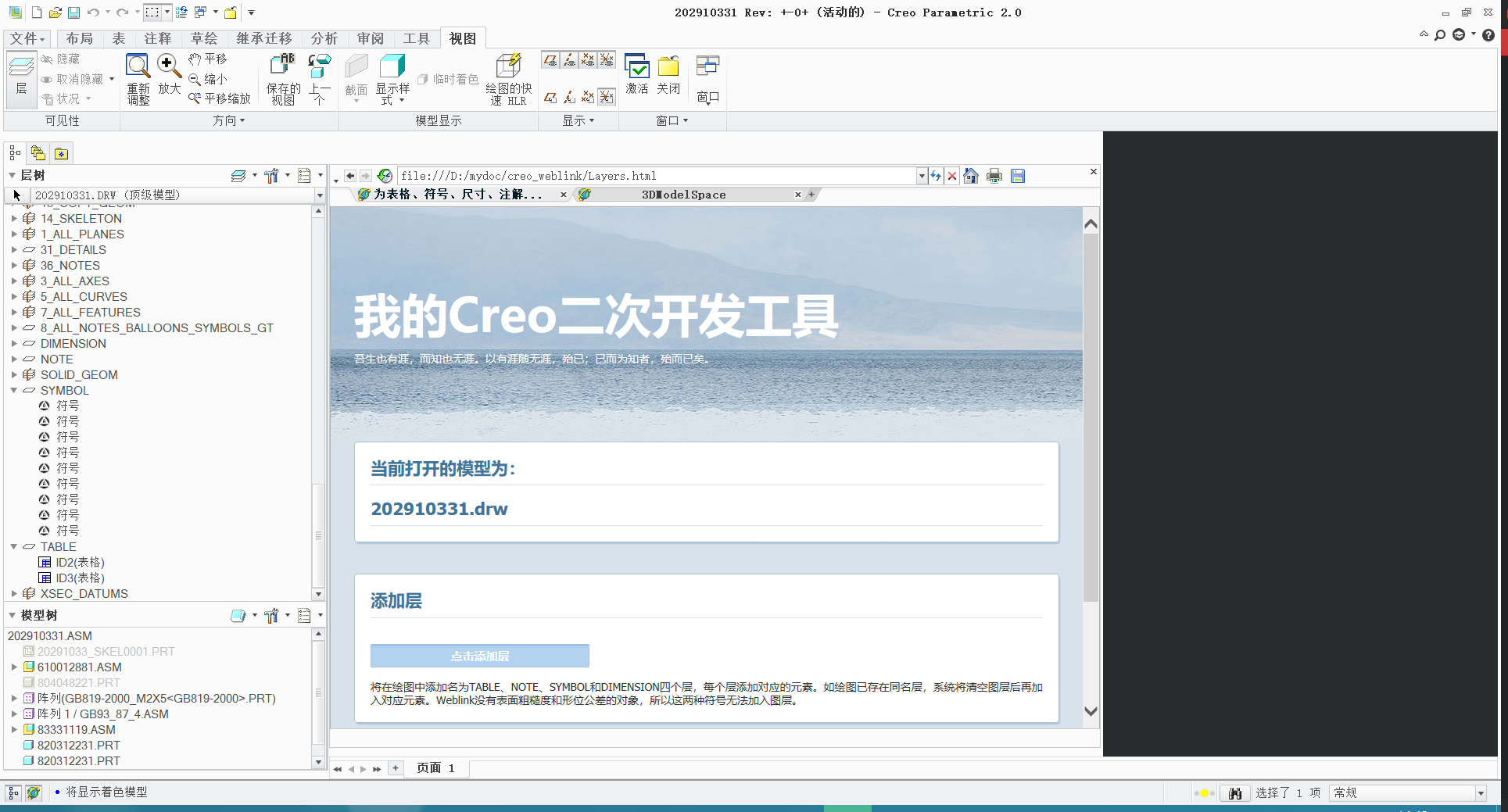The height and width of the screenshot is (812, 1508).
Task: Click the Redo arrow icon
Action: pyautogui.click(x=122, y=13)
